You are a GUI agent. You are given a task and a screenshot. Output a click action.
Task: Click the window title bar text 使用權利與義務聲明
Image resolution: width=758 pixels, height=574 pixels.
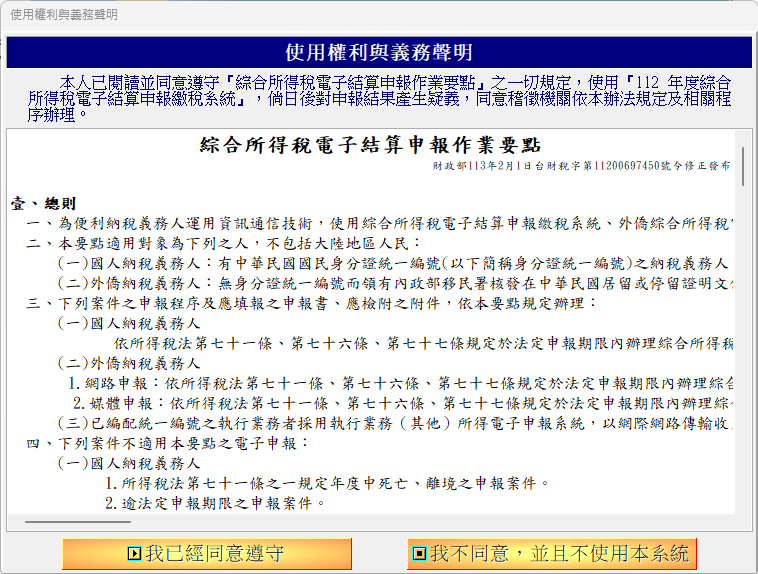coord(63,15)
